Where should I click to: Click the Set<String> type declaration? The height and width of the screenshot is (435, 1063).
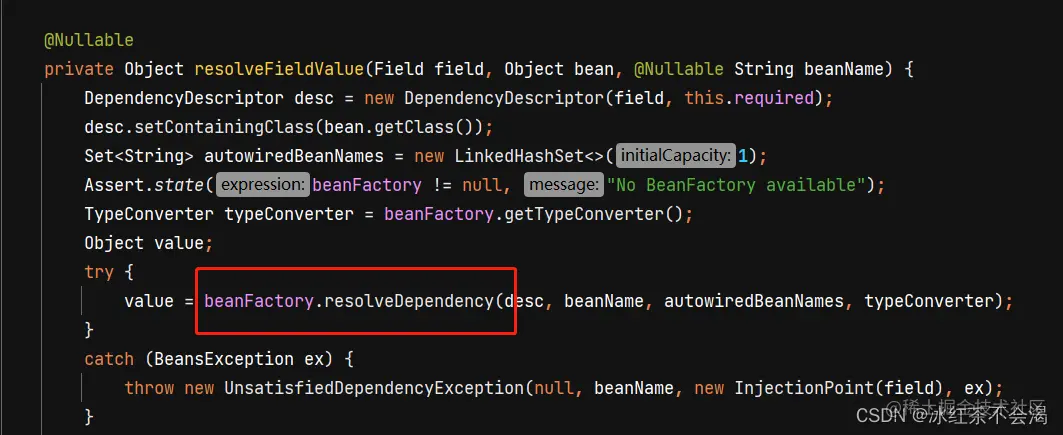[139, 157]
